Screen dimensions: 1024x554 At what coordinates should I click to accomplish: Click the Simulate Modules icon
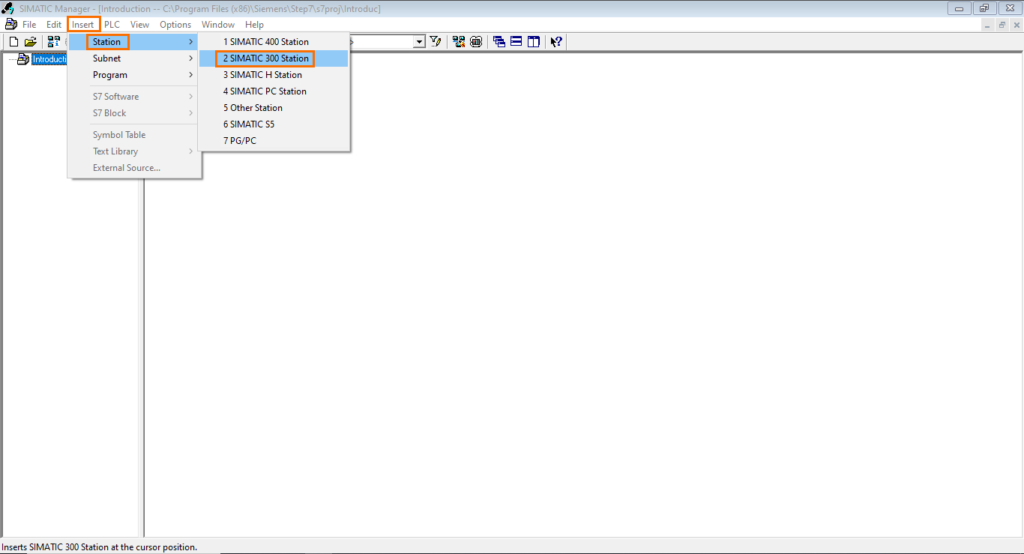pos(475,42)
